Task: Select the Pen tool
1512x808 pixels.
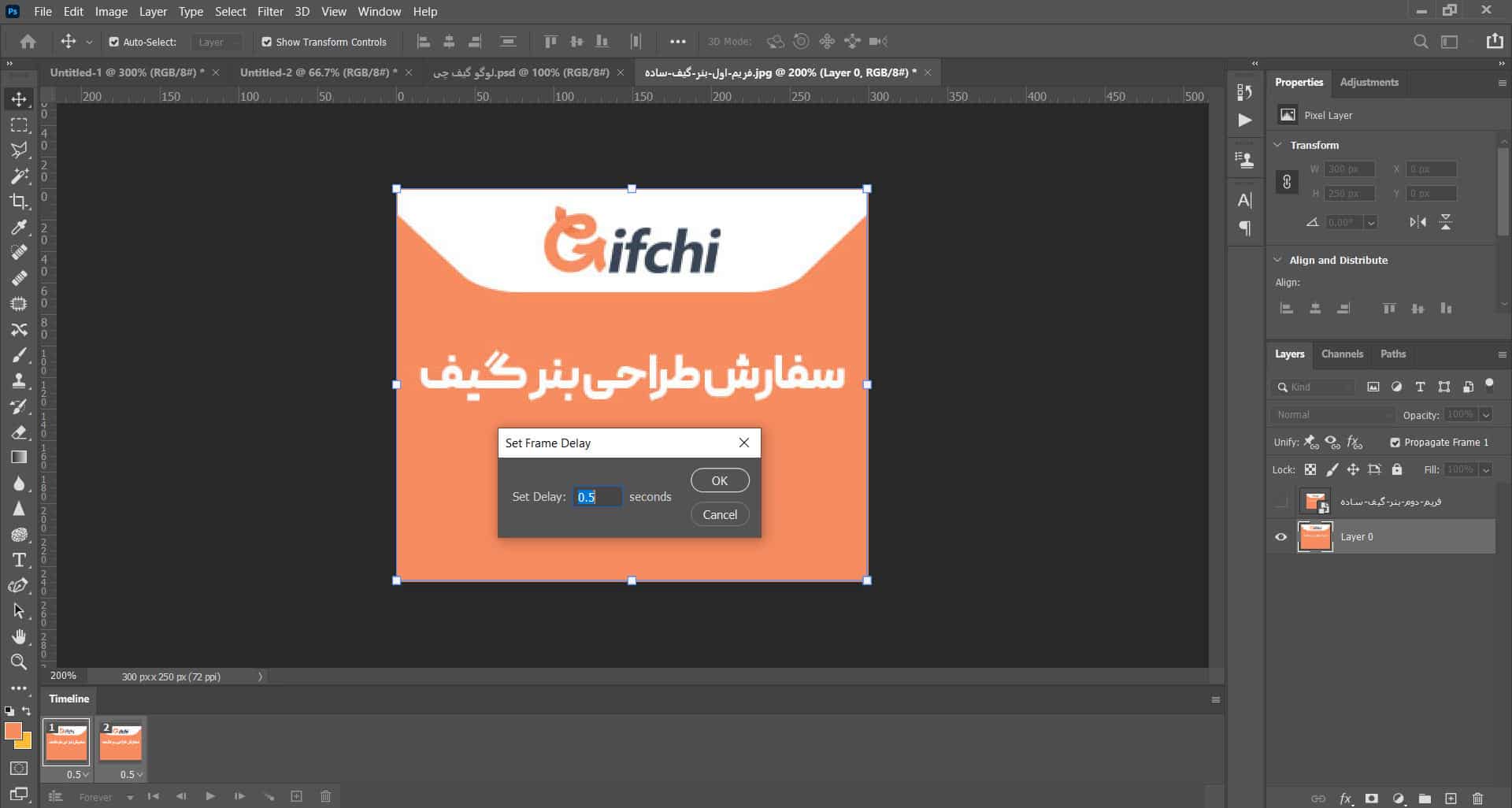Action: pyautogui.click(x=19, y=585)
